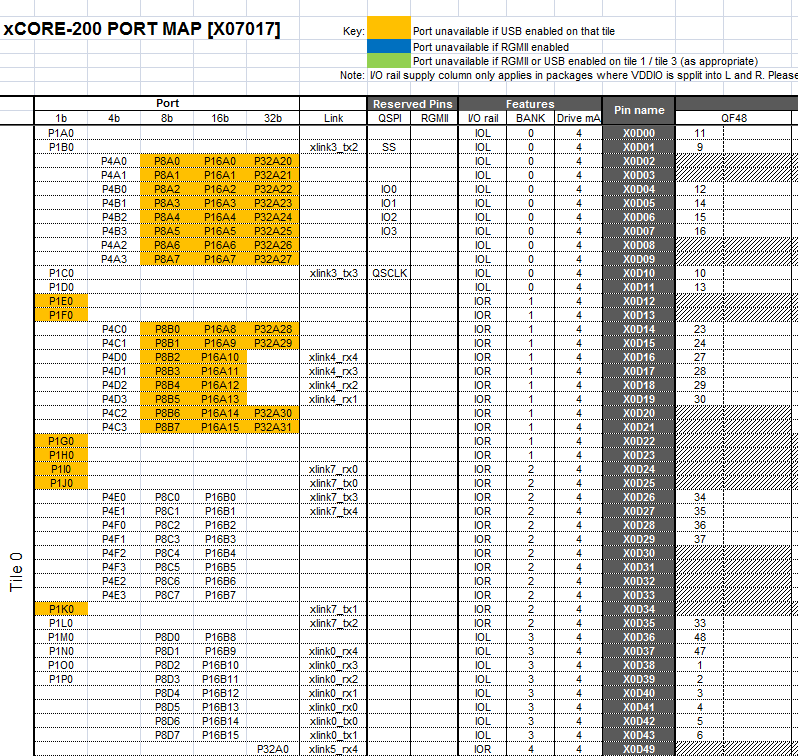This screenshot has height=756, width=798.
Task: Click cell P32A0
Action: pos(273,749)
